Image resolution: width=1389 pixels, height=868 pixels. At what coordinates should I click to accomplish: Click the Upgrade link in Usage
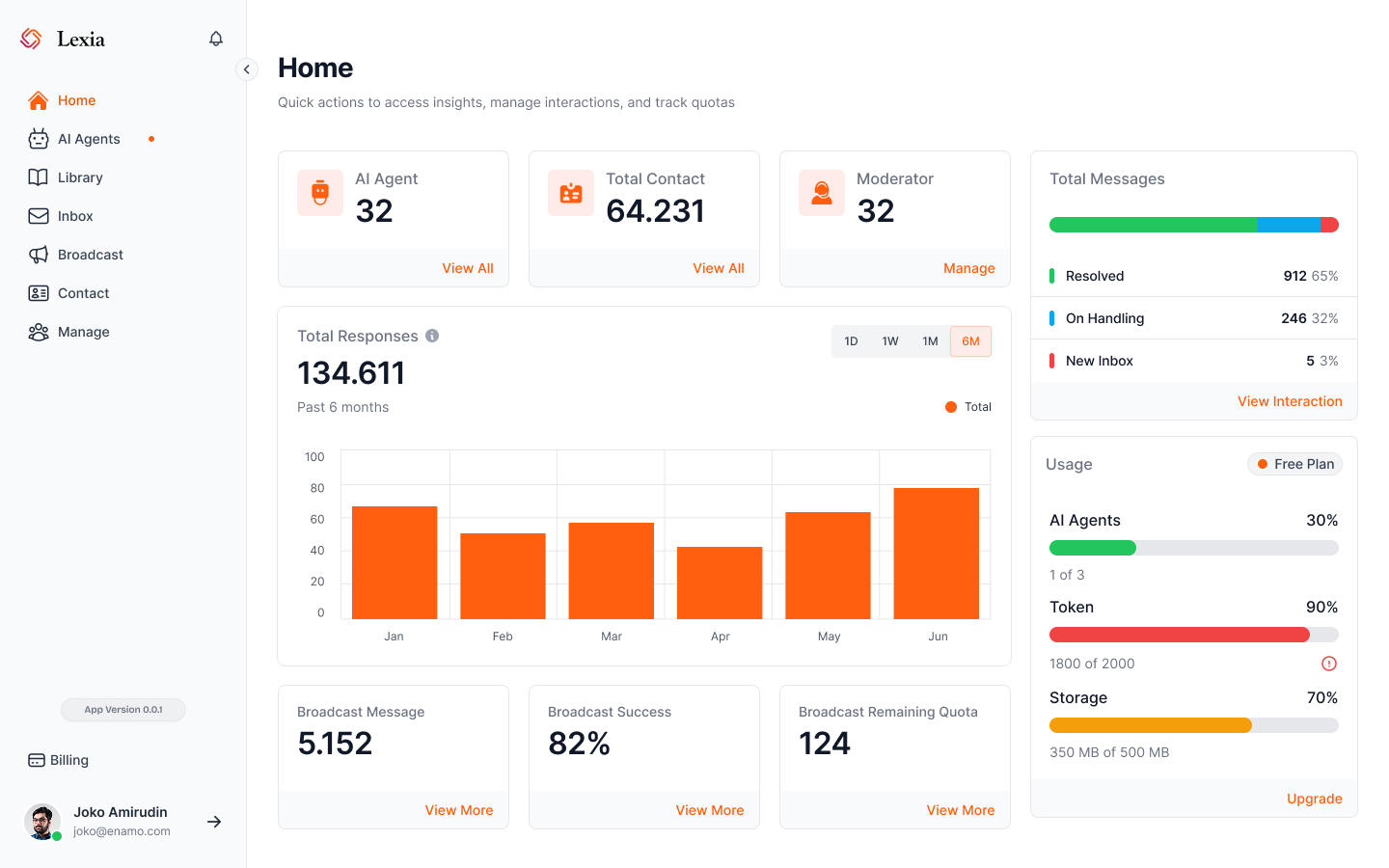point(1314,799)
